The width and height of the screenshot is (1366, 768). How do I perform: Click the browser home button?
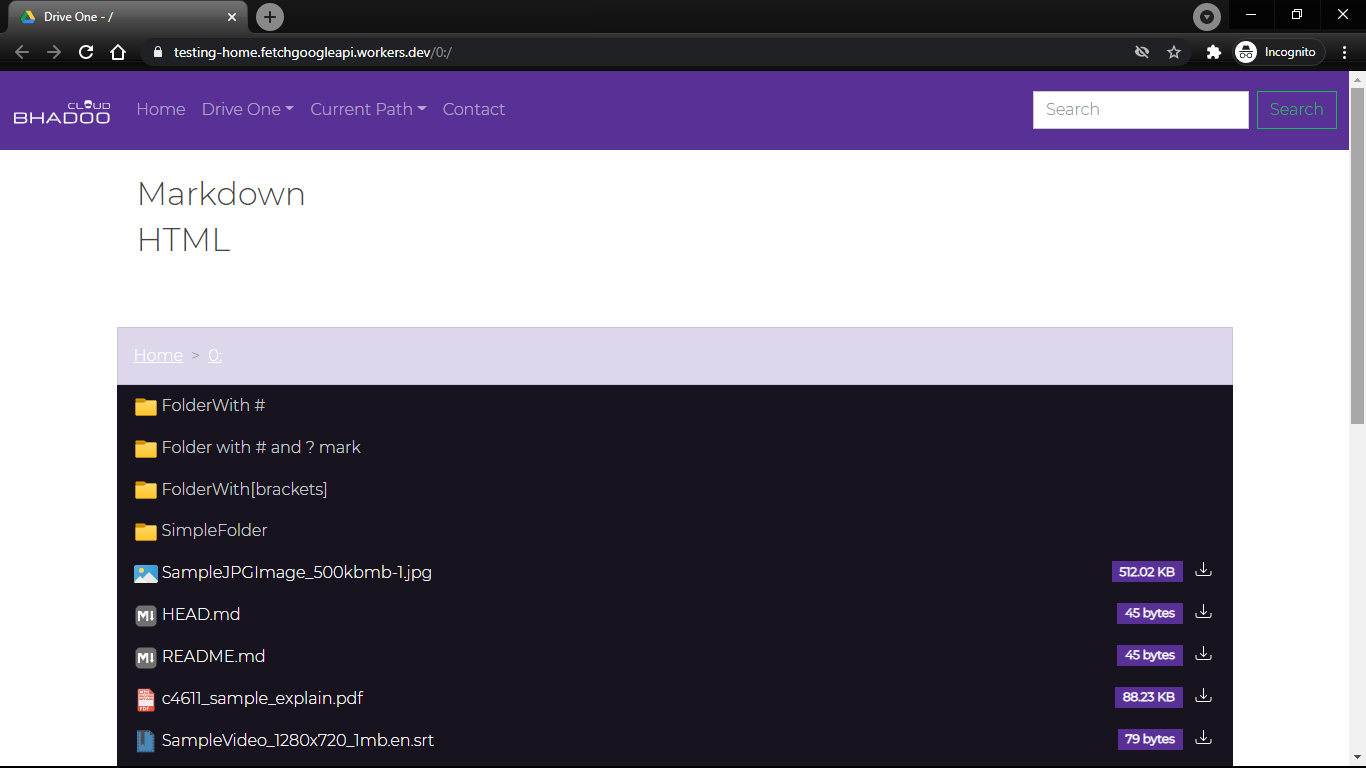[118, 52]
